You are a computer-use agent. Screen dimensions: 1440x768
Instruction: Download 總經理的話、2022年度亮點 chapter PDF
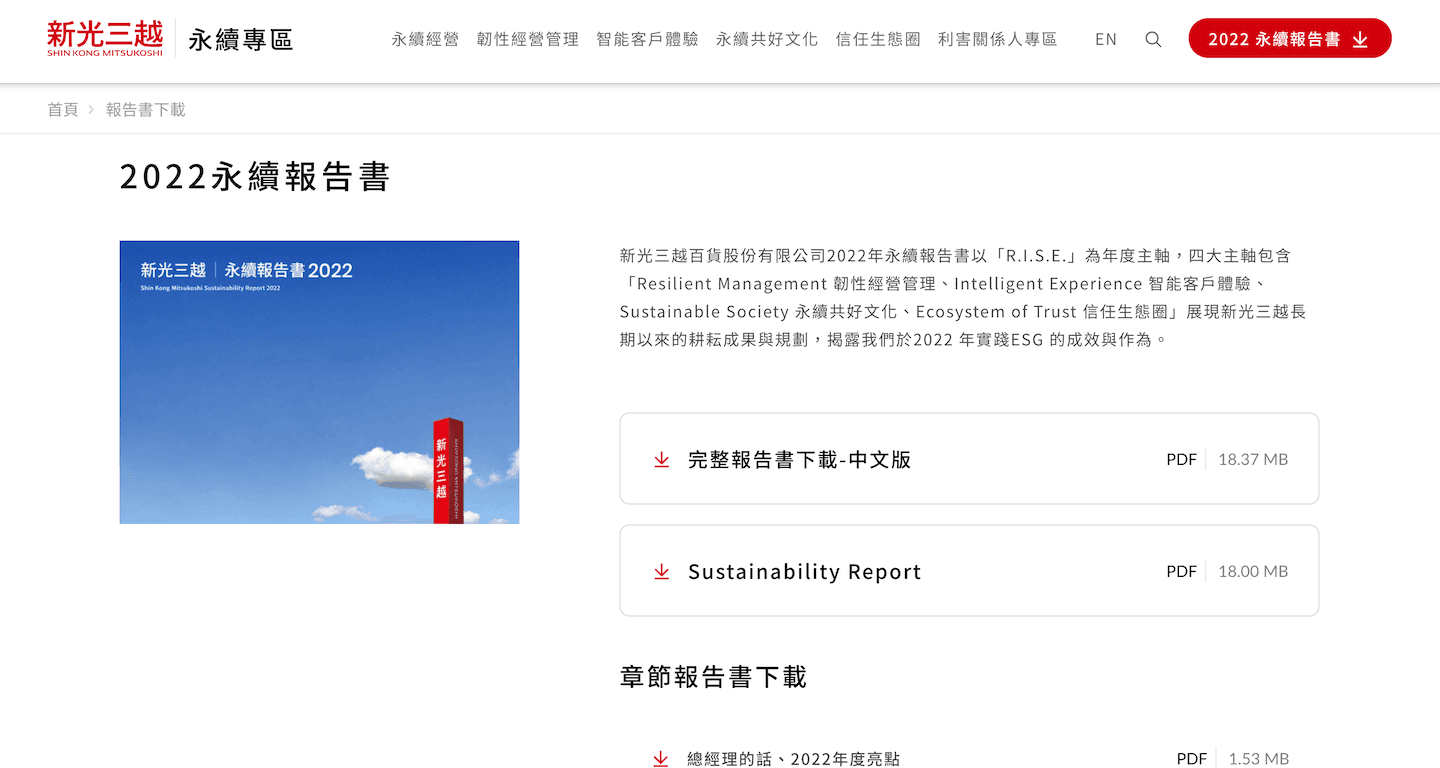[x=969, y=759]
